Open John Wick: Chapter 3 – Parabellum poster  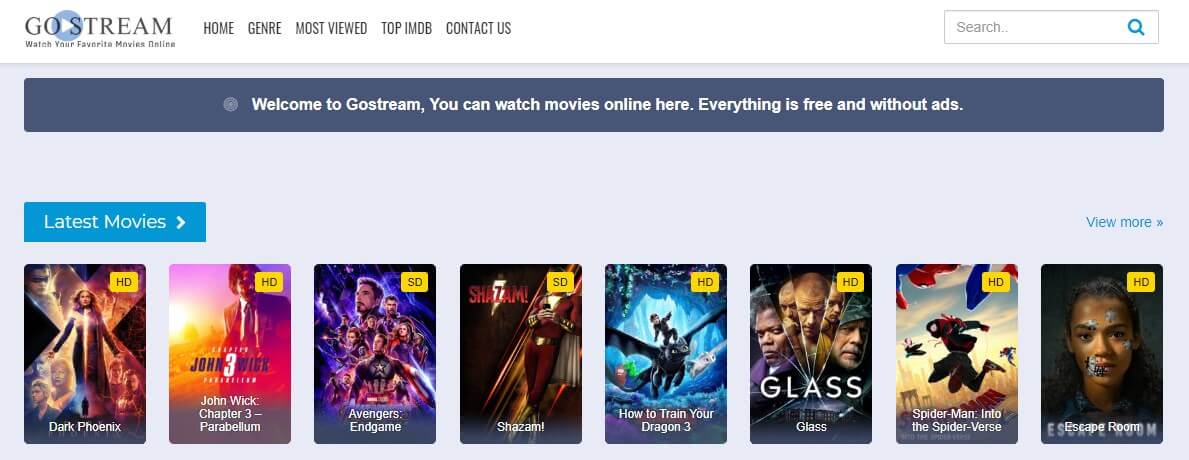230,354
